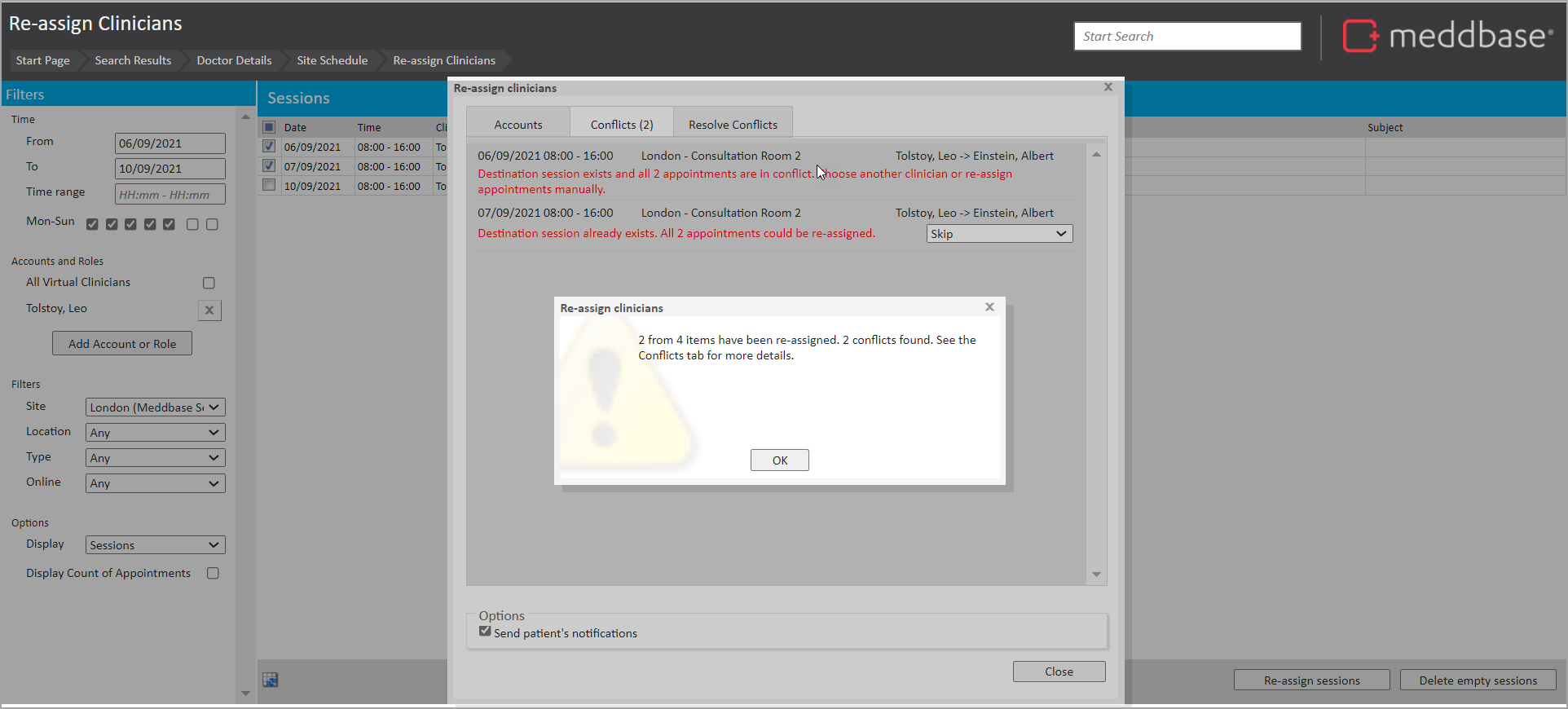The width and height of the screenshot is (1568, 709).
Task: Expand the Location filter dropdown
Action: [x=155, y=433]
